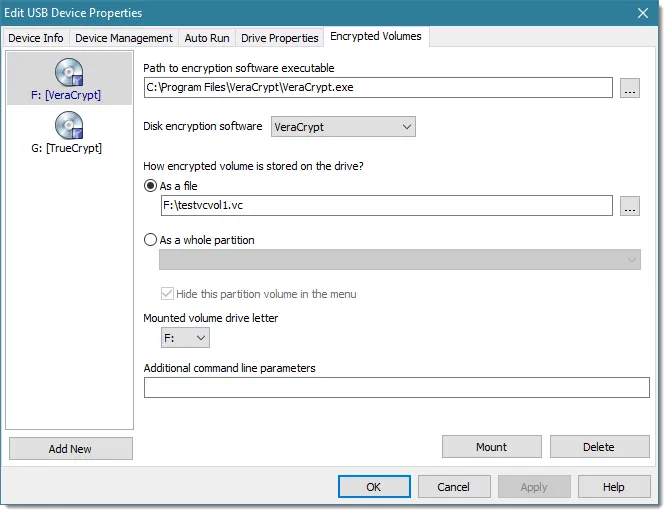Switch to the Device Info tab

click(36, 38)
